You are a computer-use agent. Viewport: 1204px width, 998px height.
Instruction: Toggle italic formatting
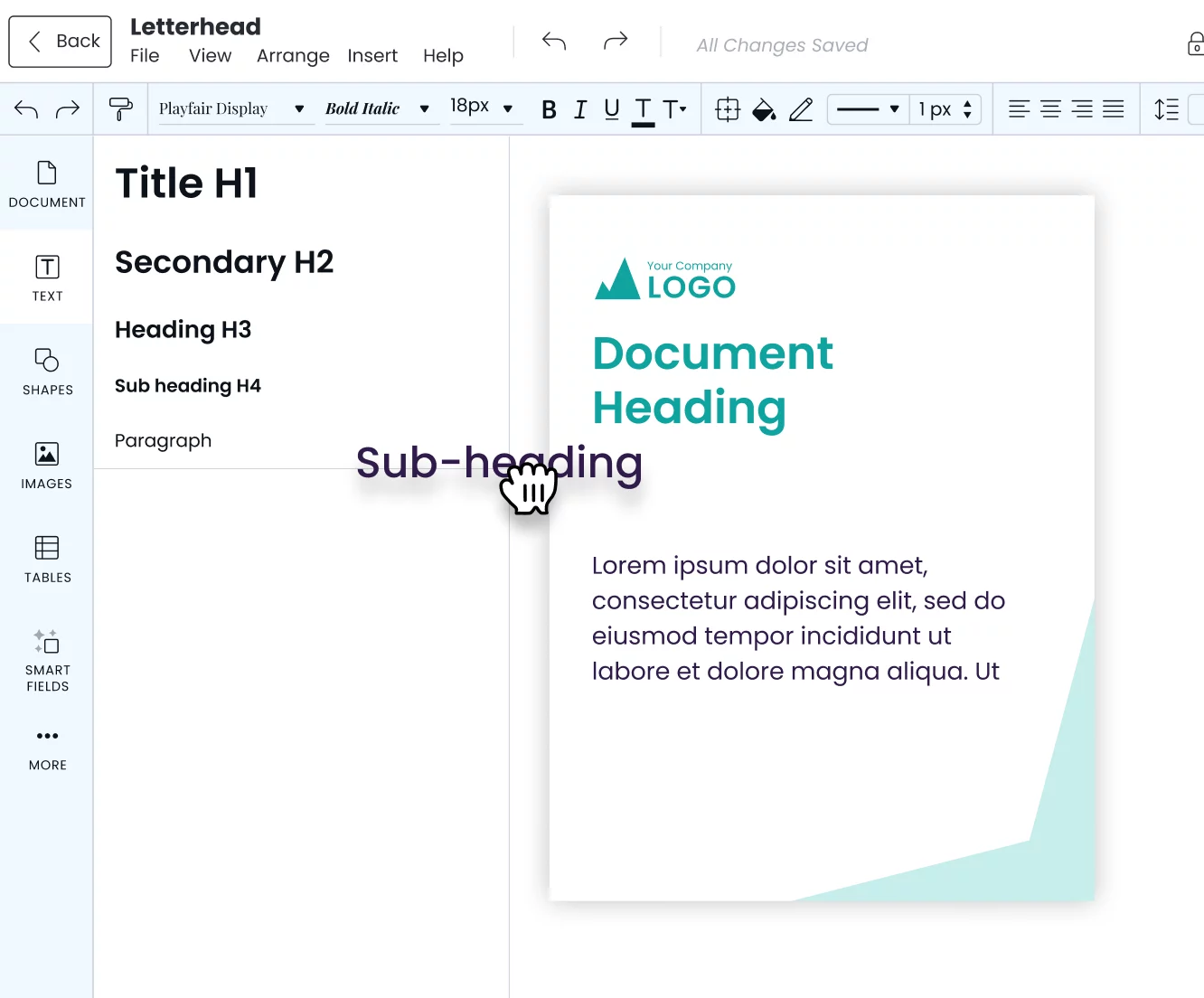[580, 109]
